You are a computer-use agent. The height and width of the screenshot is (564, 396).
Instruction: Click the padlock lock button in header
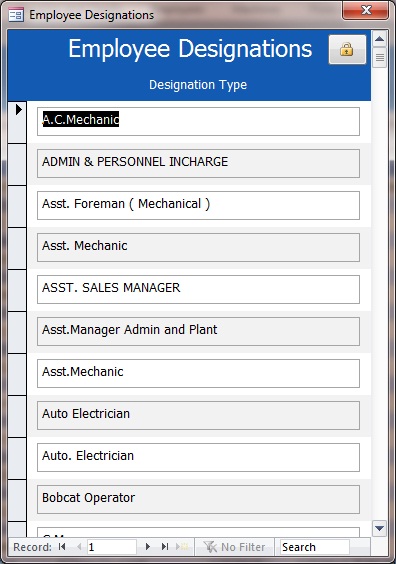pyautogui.click(x=347, y=50)
